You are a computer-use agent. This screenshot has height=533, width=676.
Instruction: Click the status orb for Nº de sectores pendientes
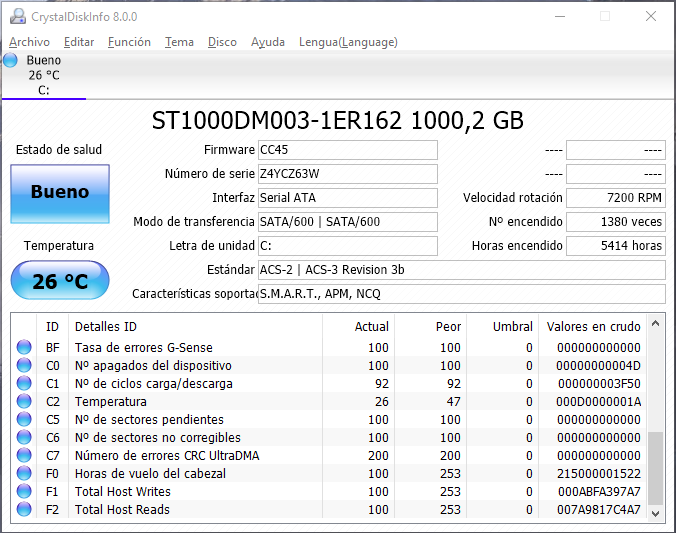24,420
